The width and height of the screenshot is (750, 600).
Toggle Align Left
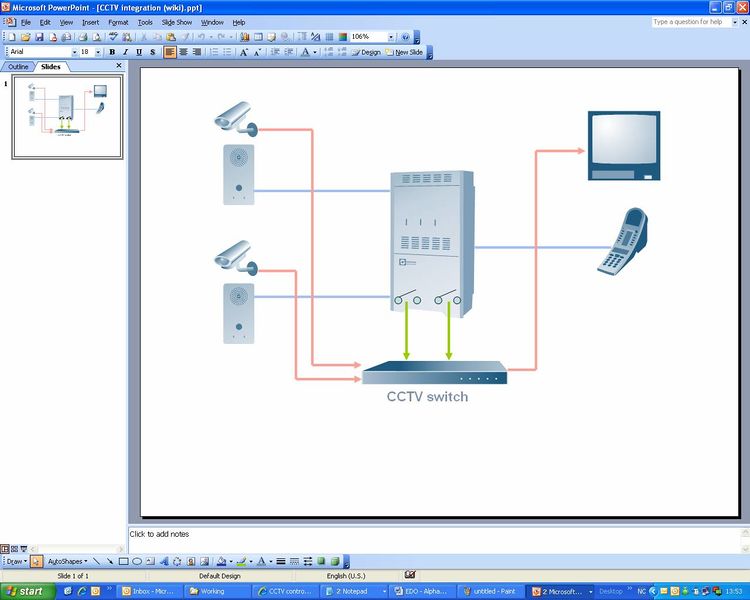[x=170, y=52]
